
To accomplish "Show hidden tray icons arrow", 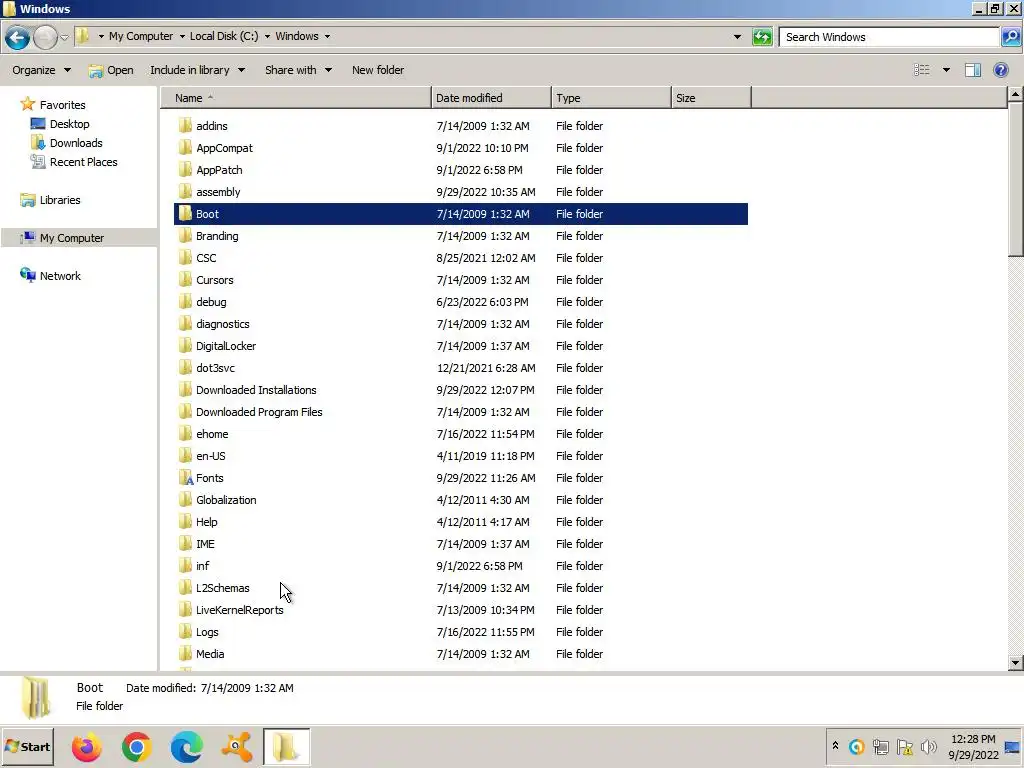I will pos(835,745).
